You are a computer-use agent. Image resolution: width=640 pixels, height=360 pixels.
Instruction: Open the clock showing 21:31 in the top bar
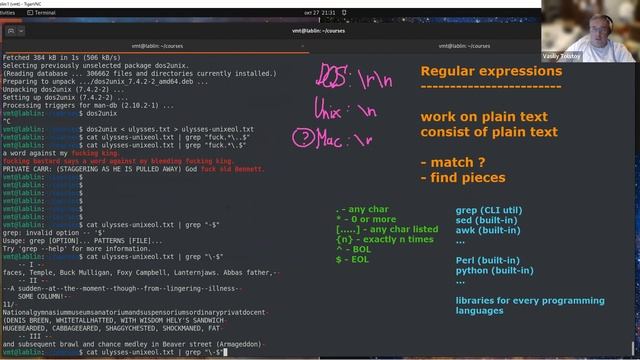pos(319,13)
